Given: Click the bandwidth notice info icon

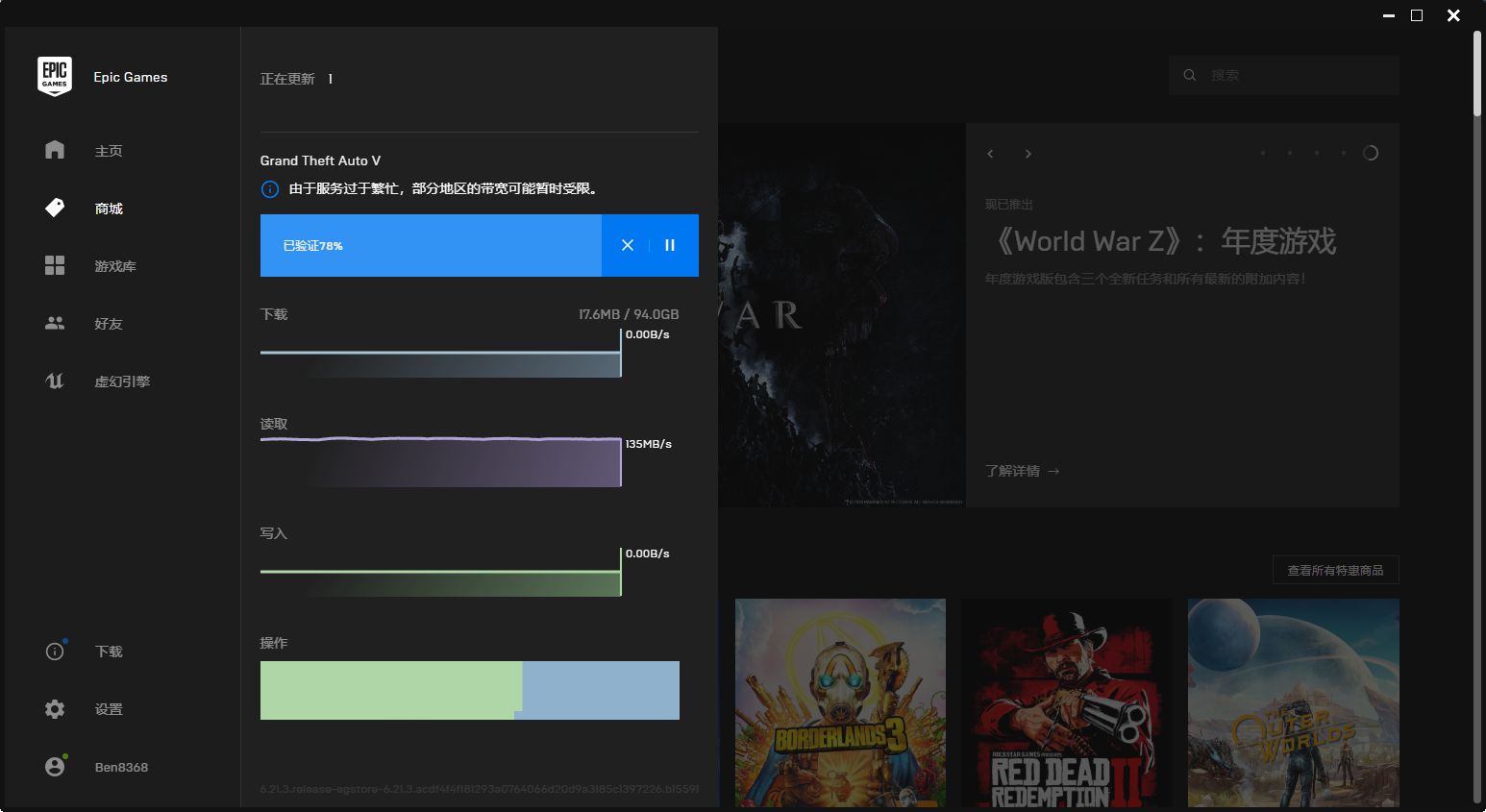Looking at the screenshot, I should coord(270,189).
